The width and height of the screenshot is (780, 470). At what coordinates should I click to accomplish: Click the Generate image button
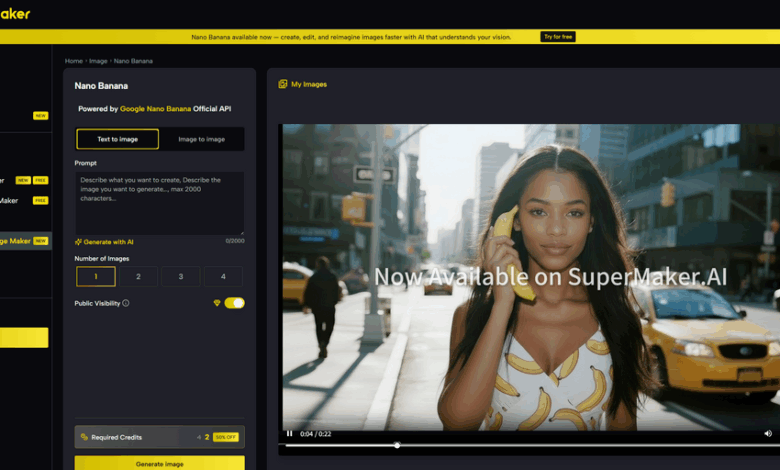(x=160, y=463)
